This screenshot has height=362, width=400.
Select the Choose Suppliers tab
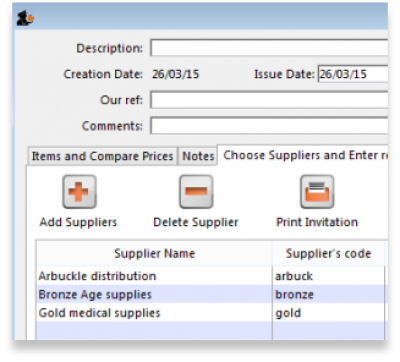(303, 155)
